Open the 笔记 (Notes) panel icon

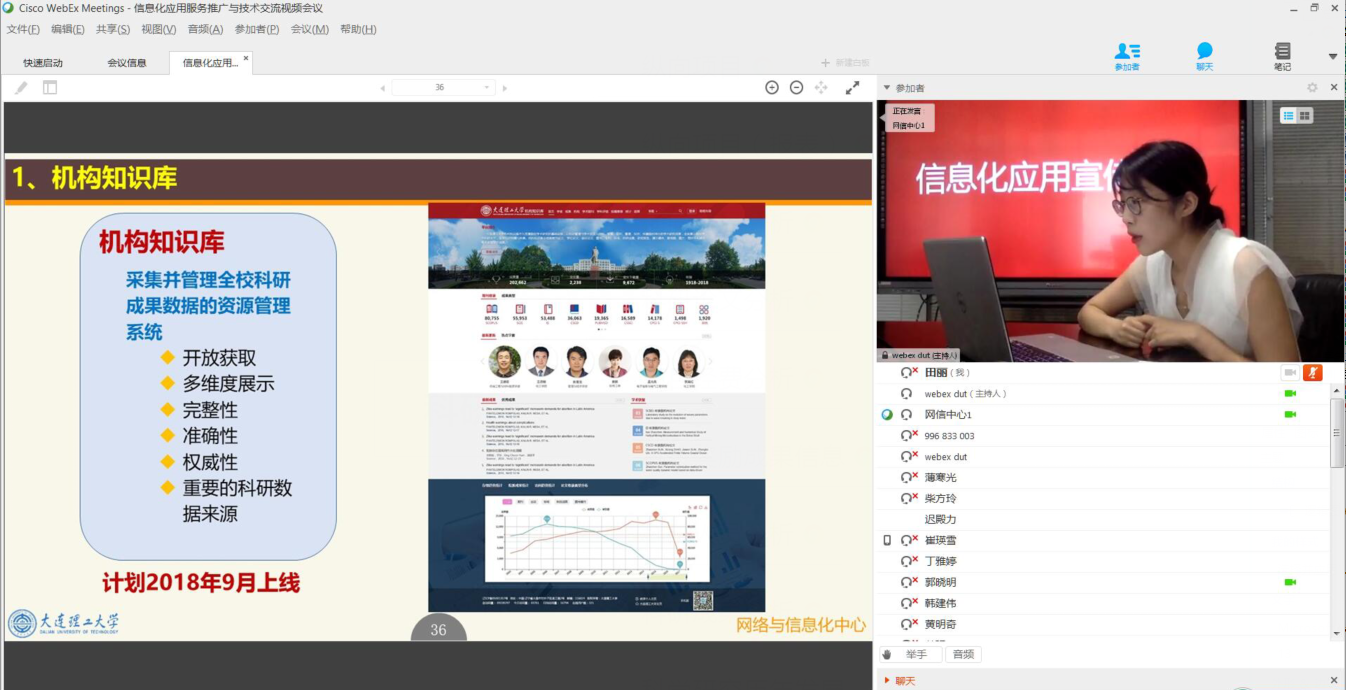click(1282, 54)
